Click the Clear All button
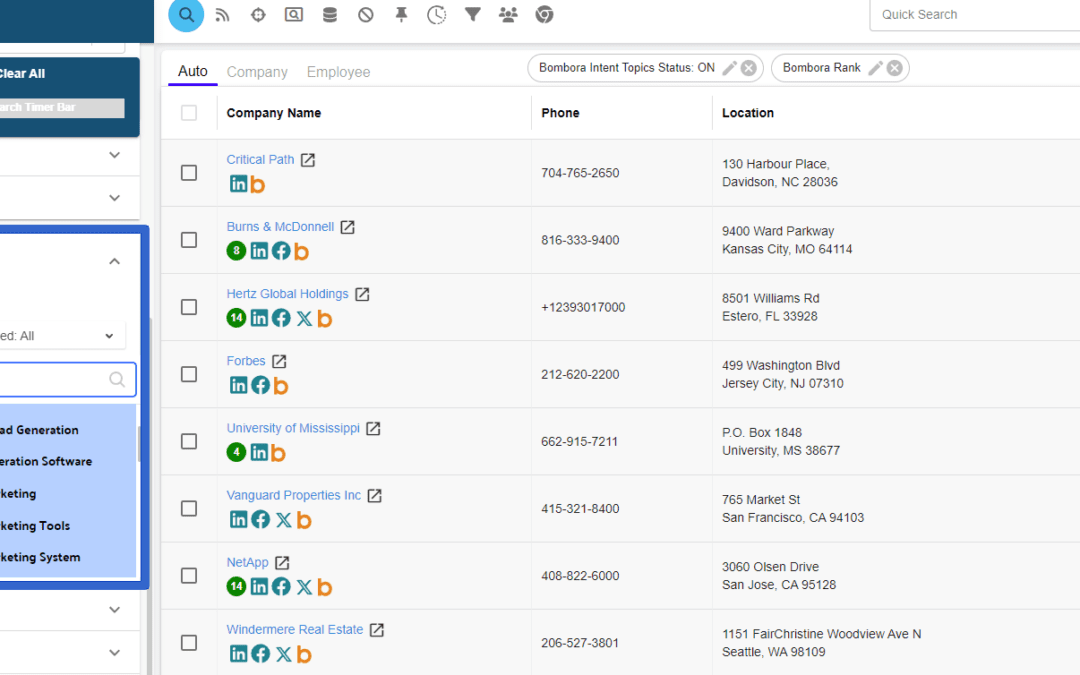The width and height of the screenshot is (1080, 675). coord(23,74)
